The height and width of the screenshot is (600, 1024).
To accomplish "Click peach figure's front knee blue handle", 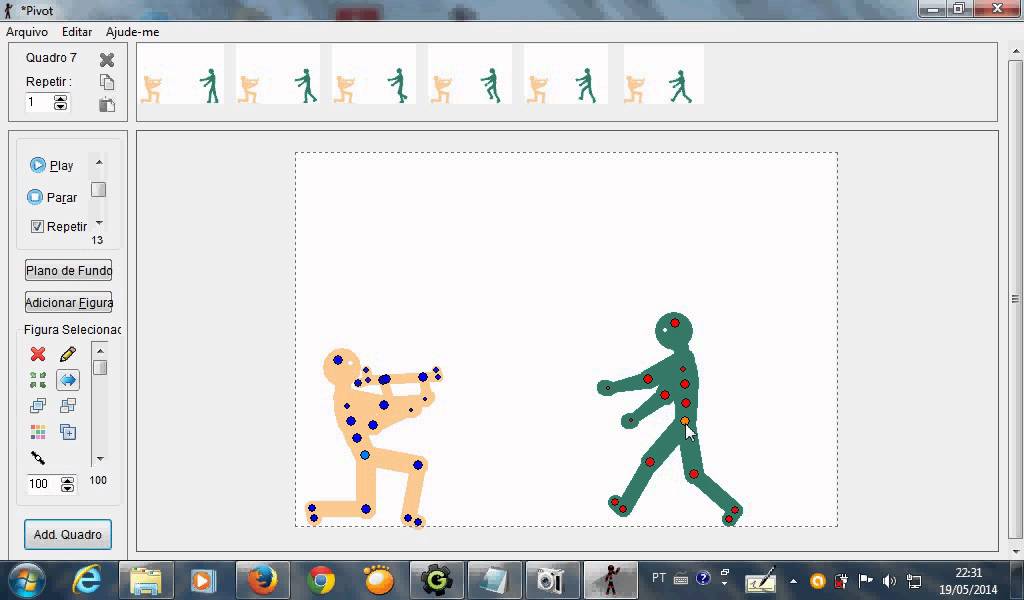I will pyautogui.click(x=418, y=465).
